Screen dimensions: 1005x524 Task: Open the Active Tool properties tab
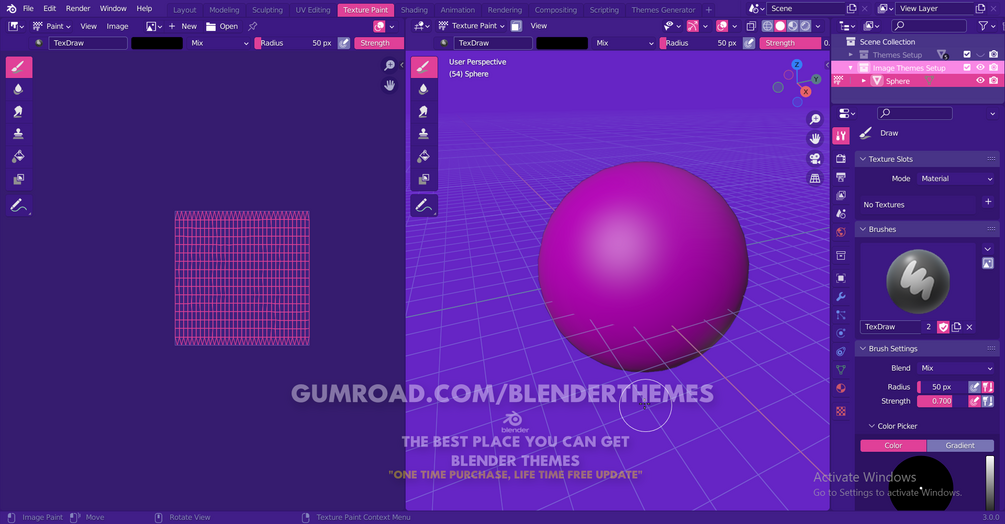pos(841,135)
